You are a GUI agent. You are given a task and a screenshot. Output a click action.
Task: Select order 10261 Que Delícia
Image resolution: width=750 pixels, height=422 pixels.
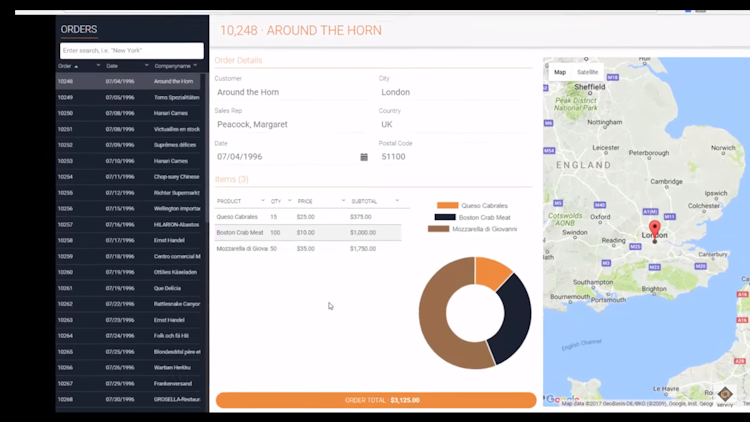coord(129,289)
